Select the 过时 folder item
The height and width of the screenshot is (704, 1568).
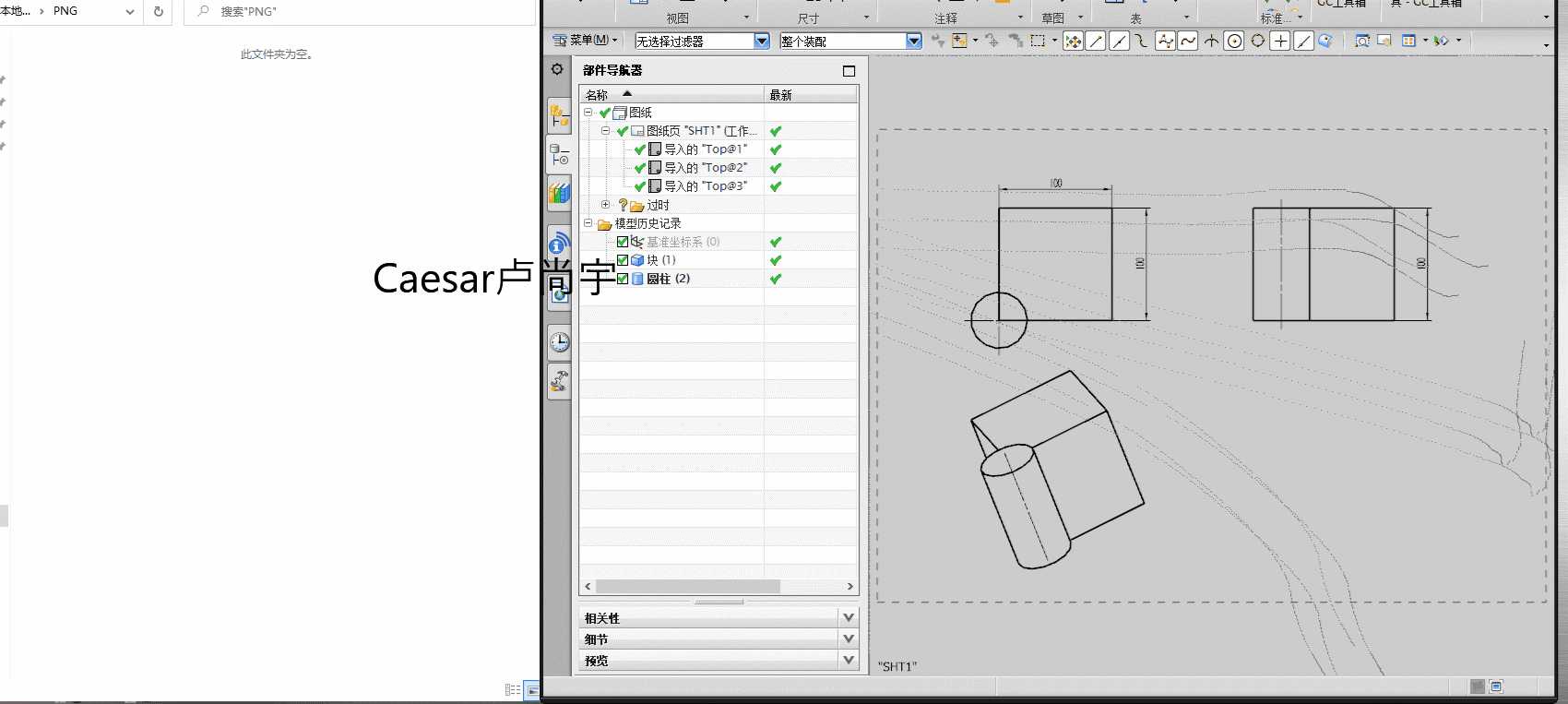[658, 205]
